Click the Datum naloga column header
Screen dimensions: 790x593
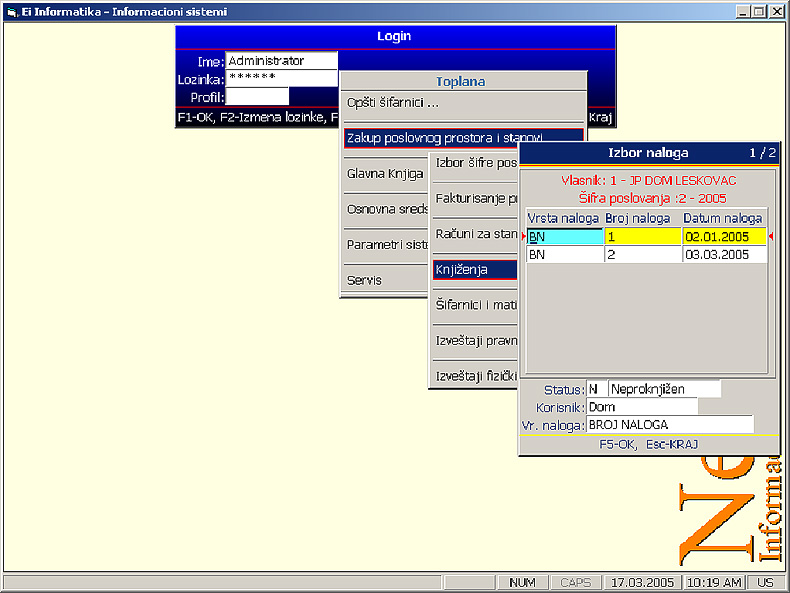click(723, 218)
